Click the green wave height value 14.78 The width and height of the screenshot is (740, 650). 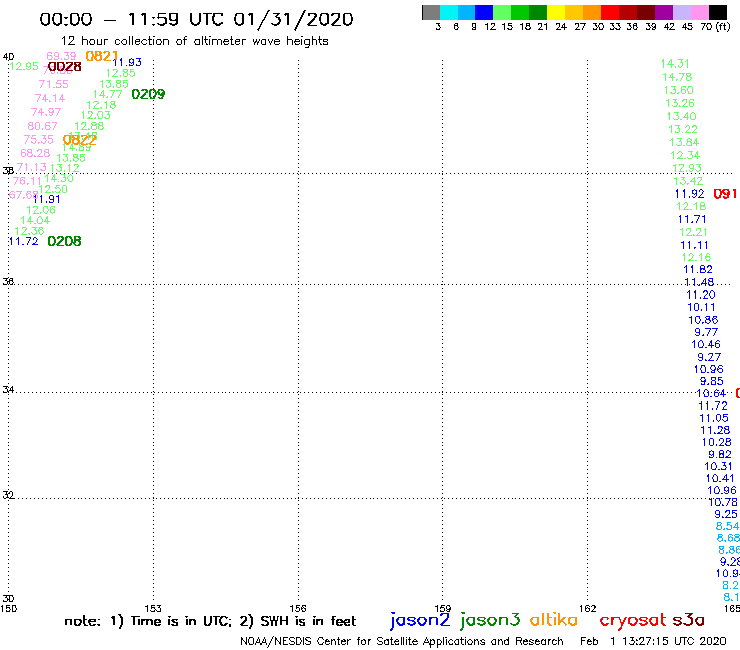(677, 77)
